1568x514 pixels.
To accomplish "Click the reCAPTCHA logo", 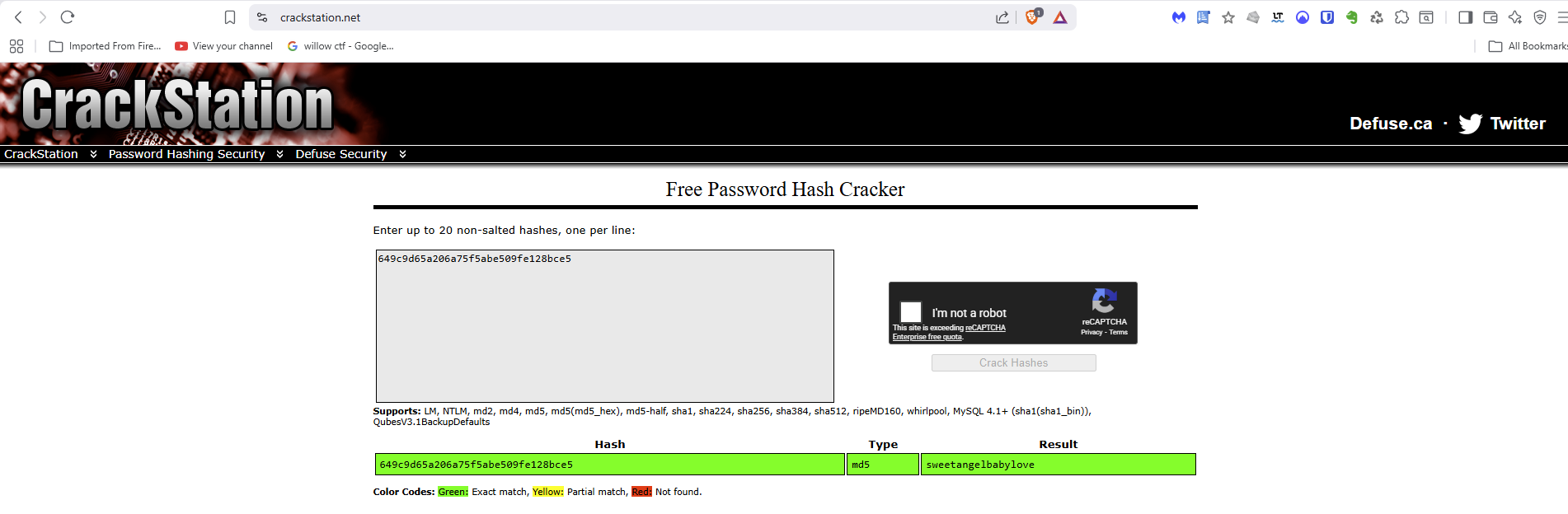I will [1105, 301].
